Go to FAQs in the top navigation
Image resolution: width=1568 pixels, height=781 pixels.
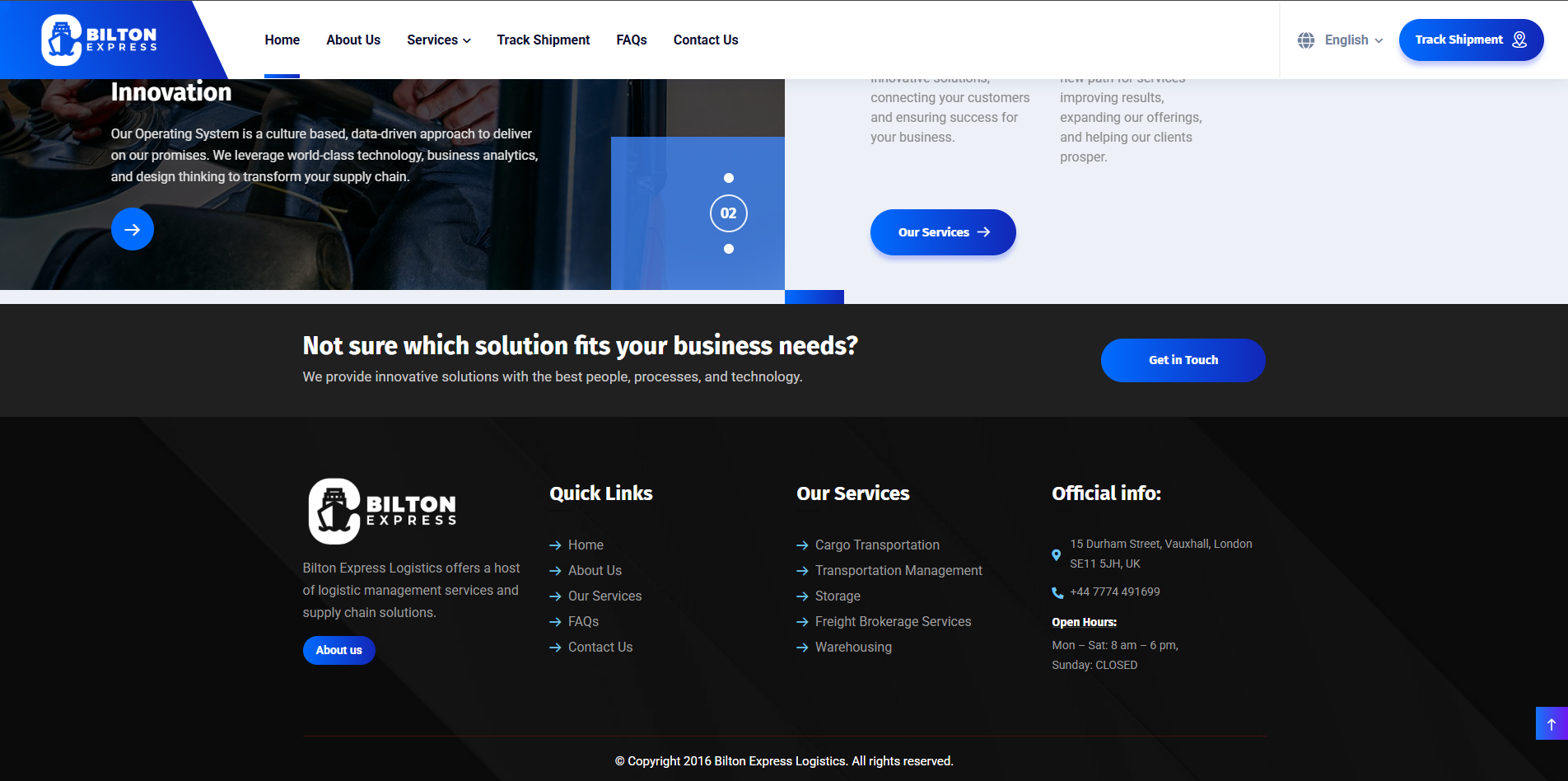pos(632,40)
